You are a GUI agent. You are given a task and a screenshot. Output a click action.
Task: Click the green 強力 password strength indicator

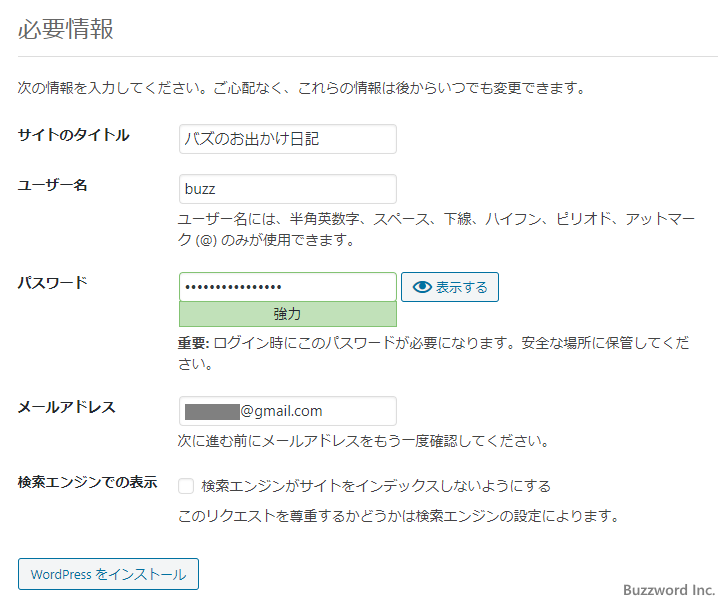[x=288, y=314]
